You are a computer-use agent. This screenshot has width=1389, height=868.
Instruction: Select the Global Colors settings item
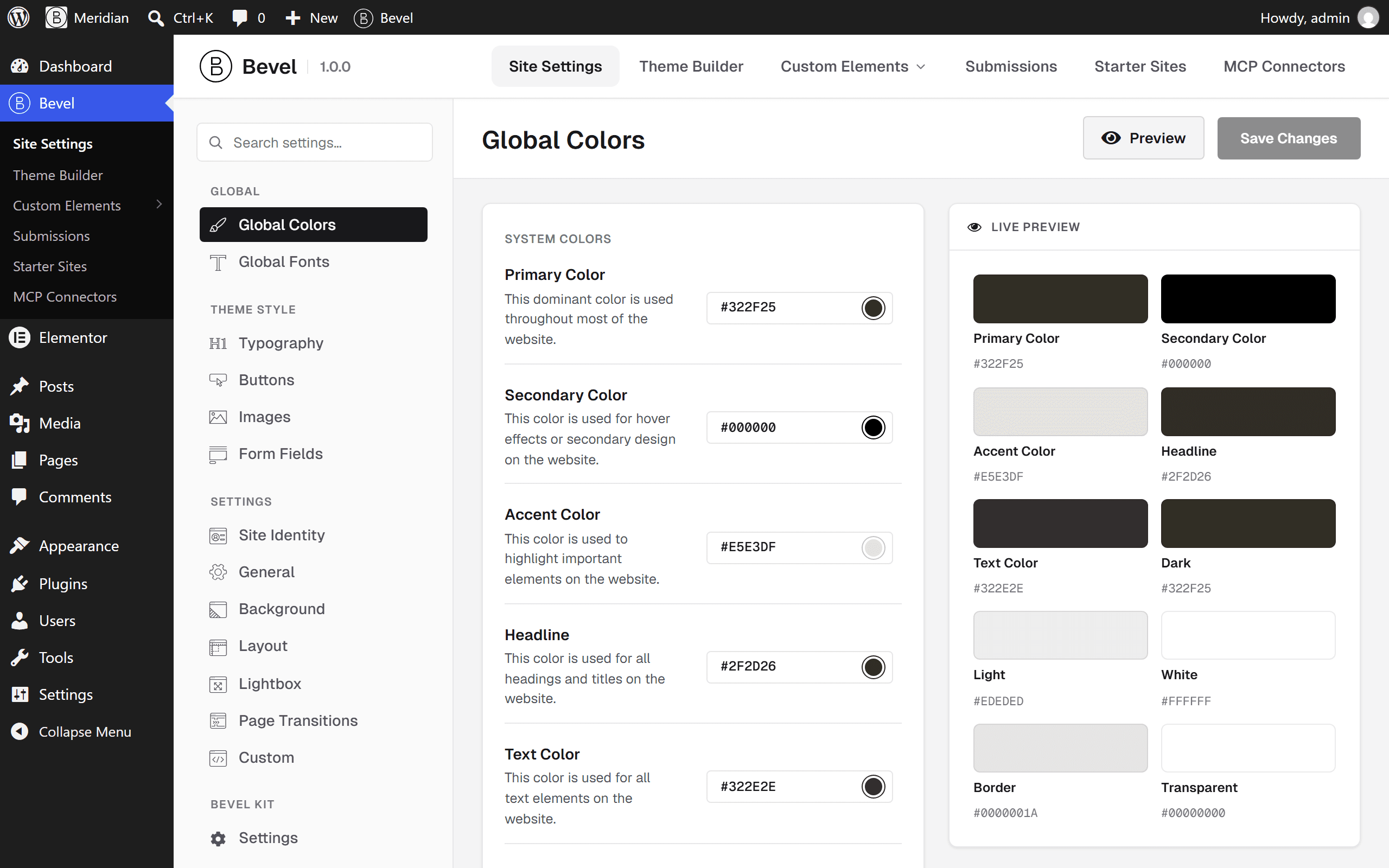click(314, 225)
